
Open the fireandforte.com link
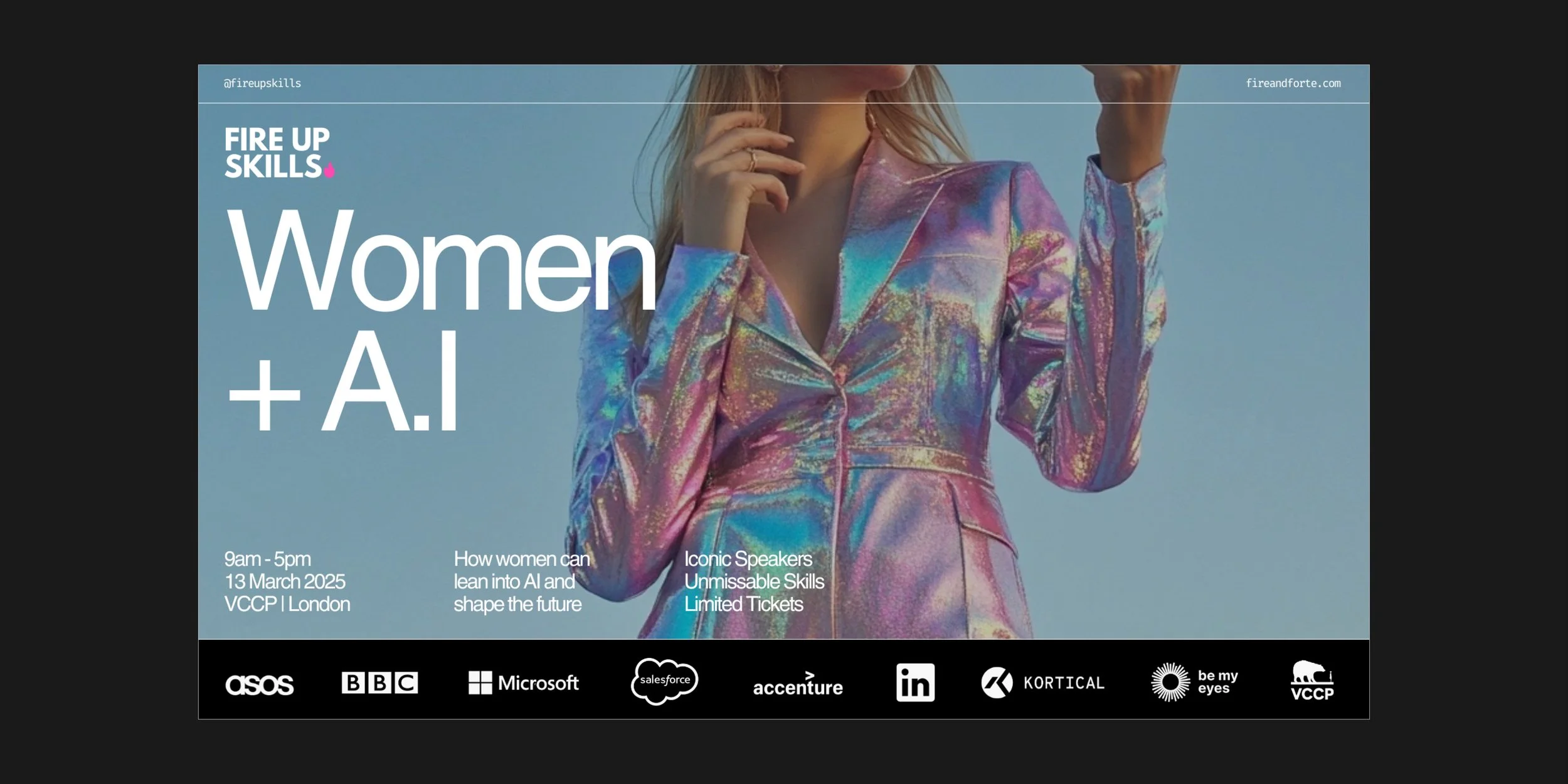pos(1293,83)
